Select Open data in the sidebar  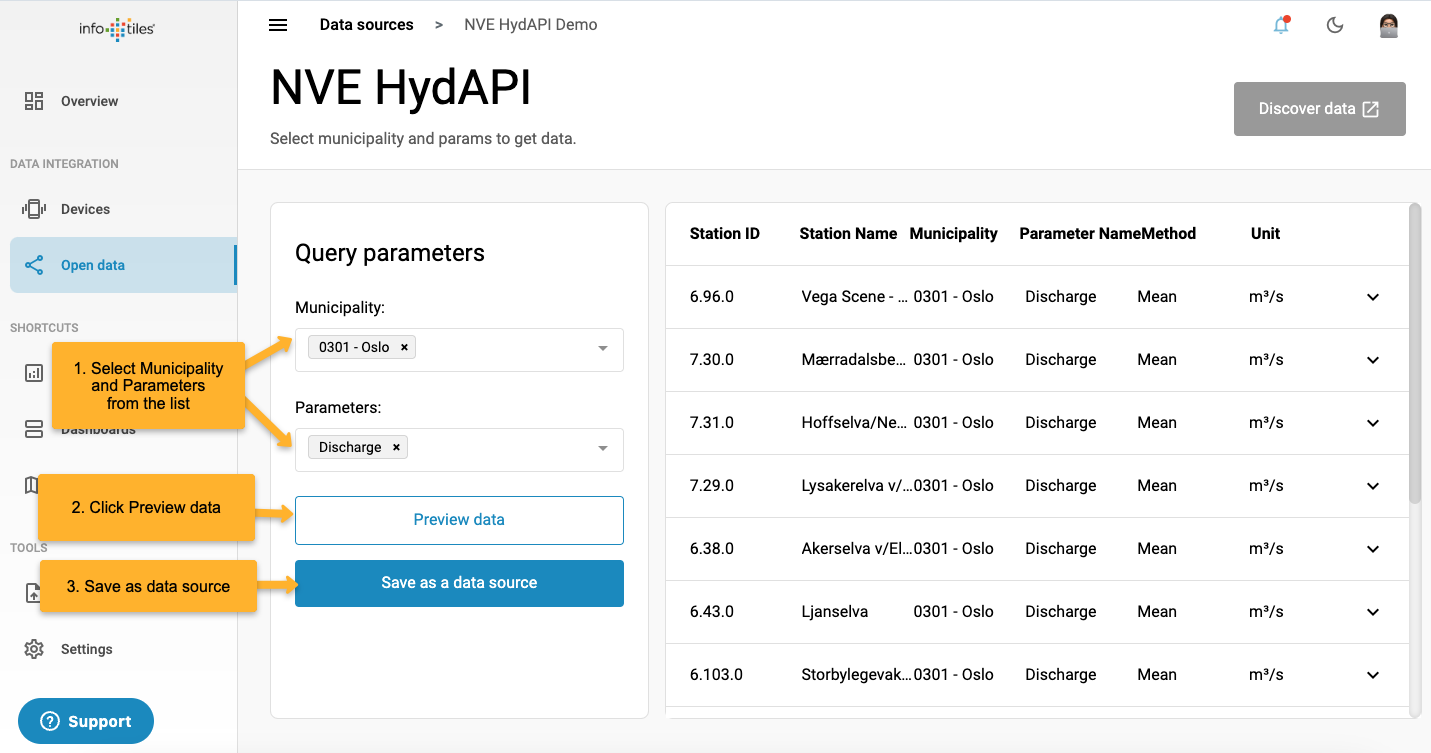92,265
